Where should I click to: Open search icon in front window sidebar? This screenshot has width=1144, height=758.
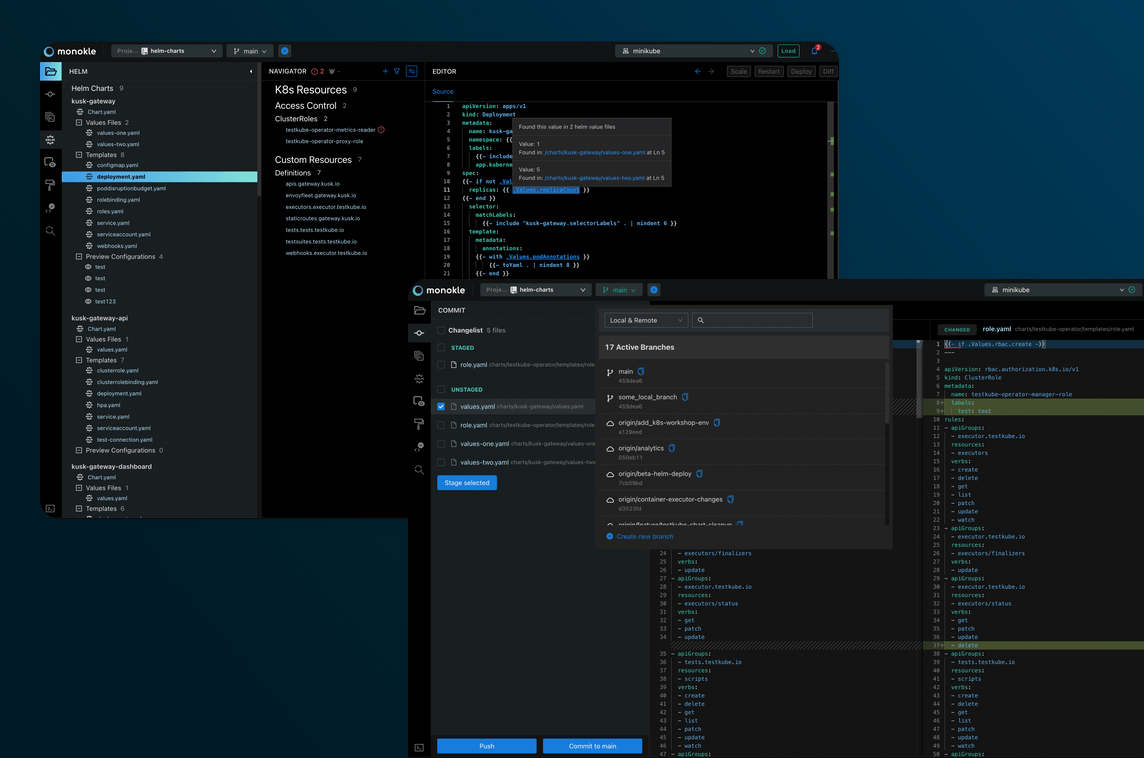[x=420, y=470]
